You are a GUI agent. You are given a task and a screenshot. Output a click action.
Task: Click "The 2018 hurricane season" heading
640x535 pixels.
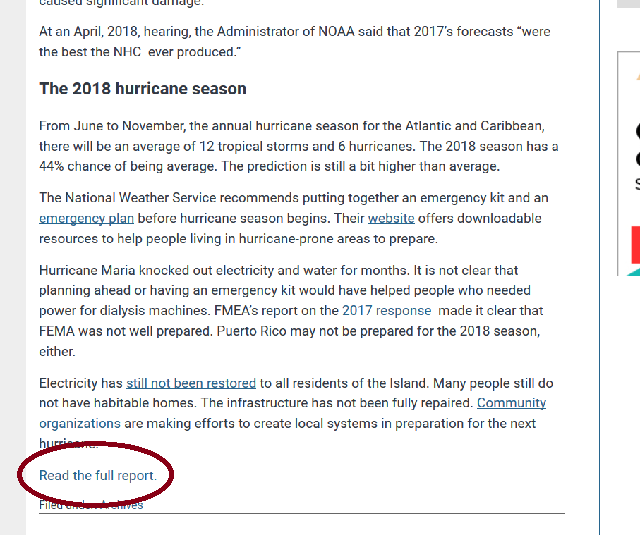click(x=143, y=89)
